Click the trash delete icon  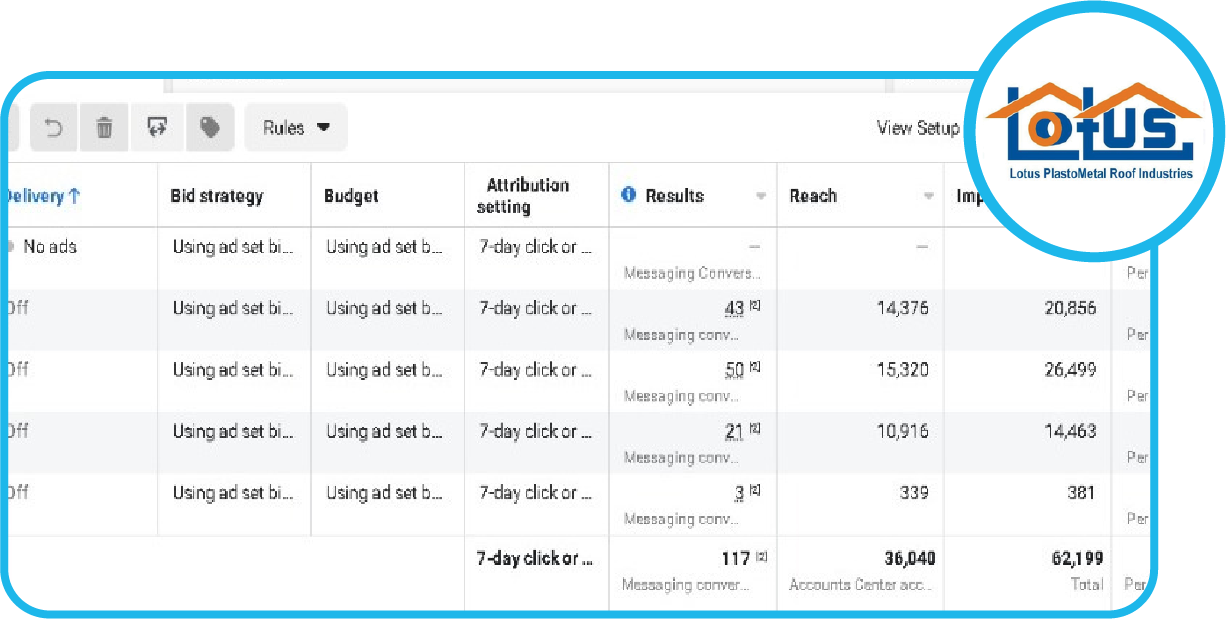coord(104,128)
